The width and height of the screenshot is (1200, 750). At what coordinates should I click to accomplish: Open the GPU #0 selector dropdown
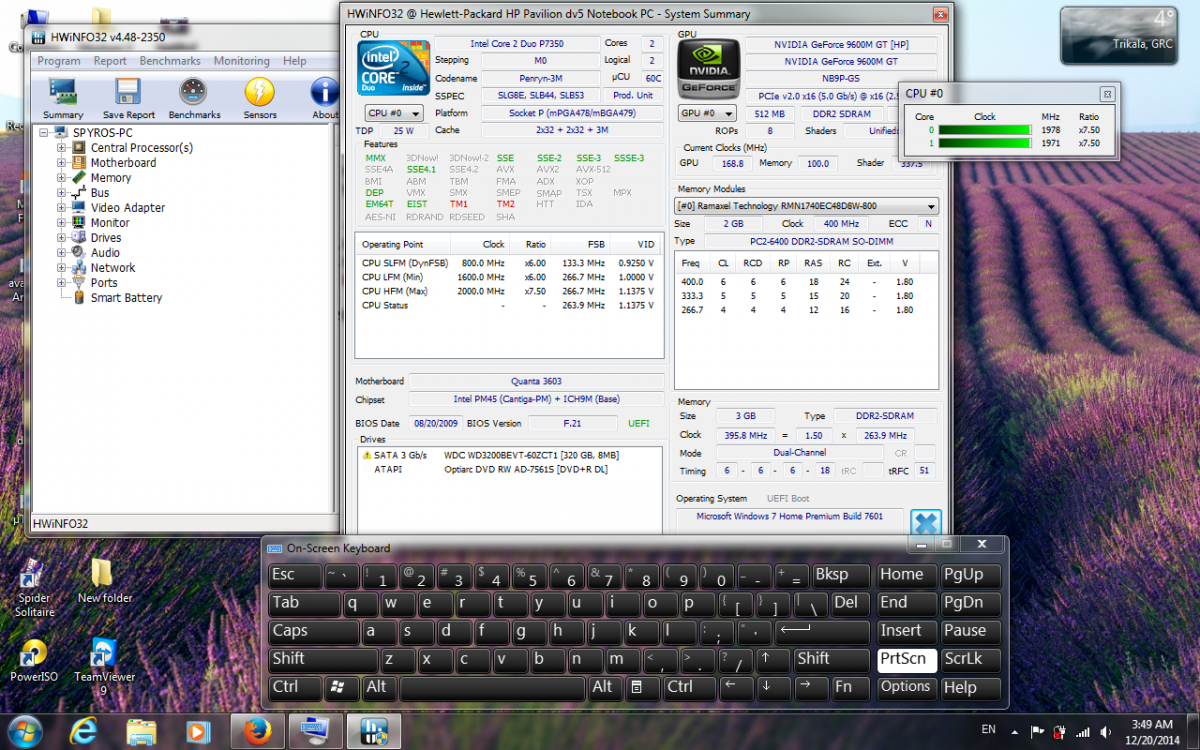pyautogui.click(x=707, y=113)
